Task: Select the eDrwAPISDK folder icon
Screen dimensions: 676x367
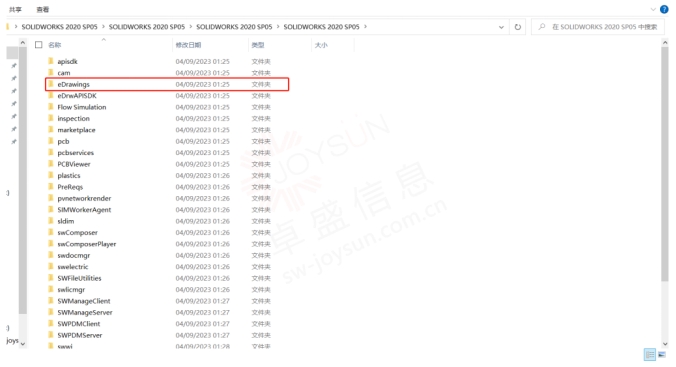Action: [50, 95]
